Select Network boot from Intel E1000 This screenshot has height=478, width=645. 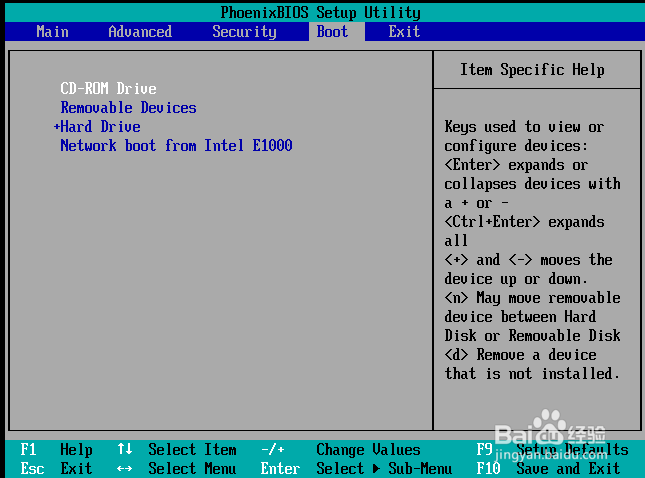176,146
